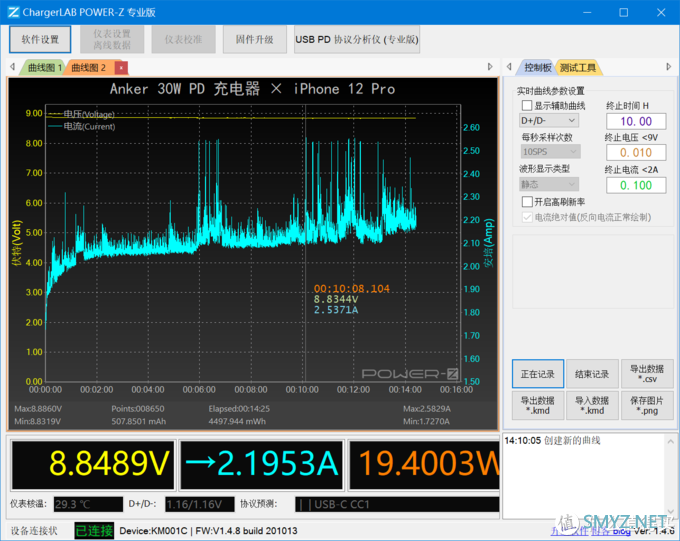
Task: Show tabs further right in the chart tab strip
Action: click(490, 67)
